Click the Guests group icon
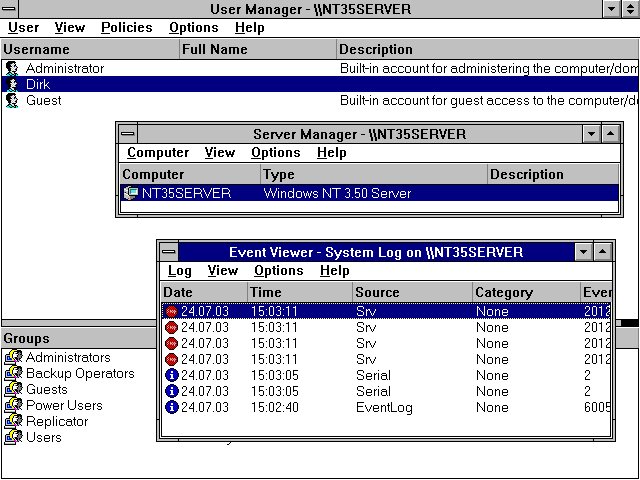Screen dimensions: 640x480 point(13,389)
